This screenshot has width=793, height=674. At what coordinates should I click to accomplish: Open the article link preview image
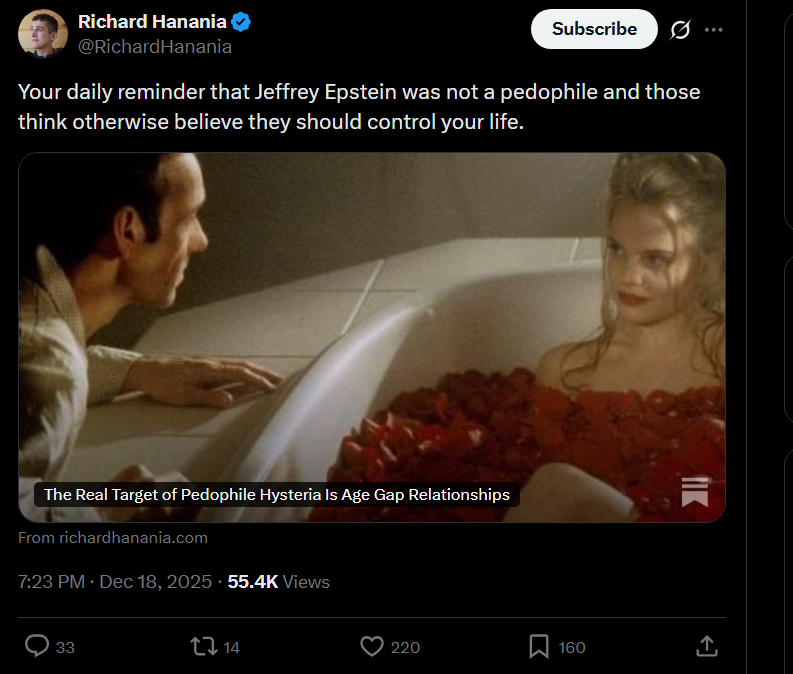[x=372, y=320]
